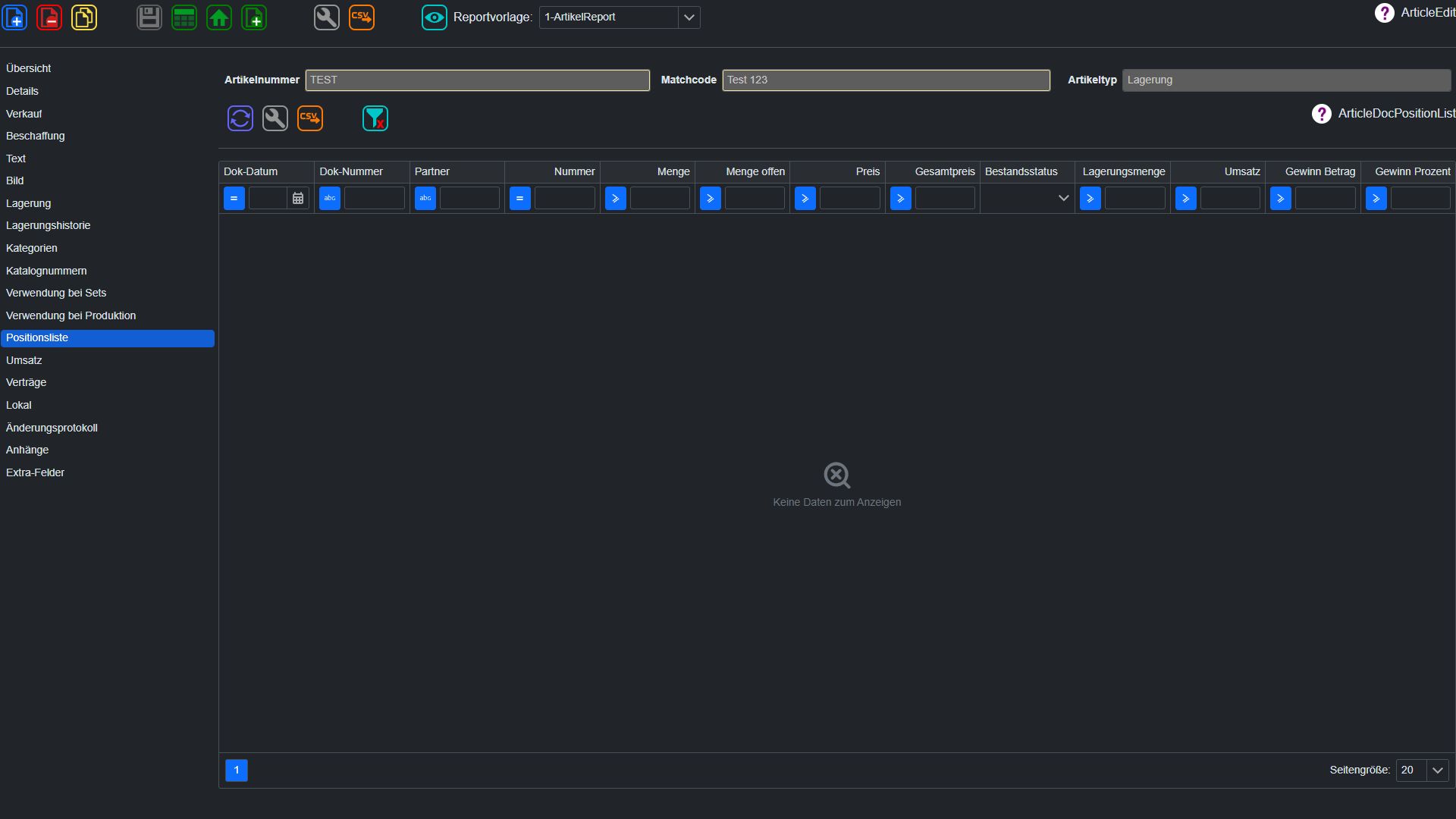1456x819 pixels.
Task: Export position list to CSV
Action: coord(310,118)
